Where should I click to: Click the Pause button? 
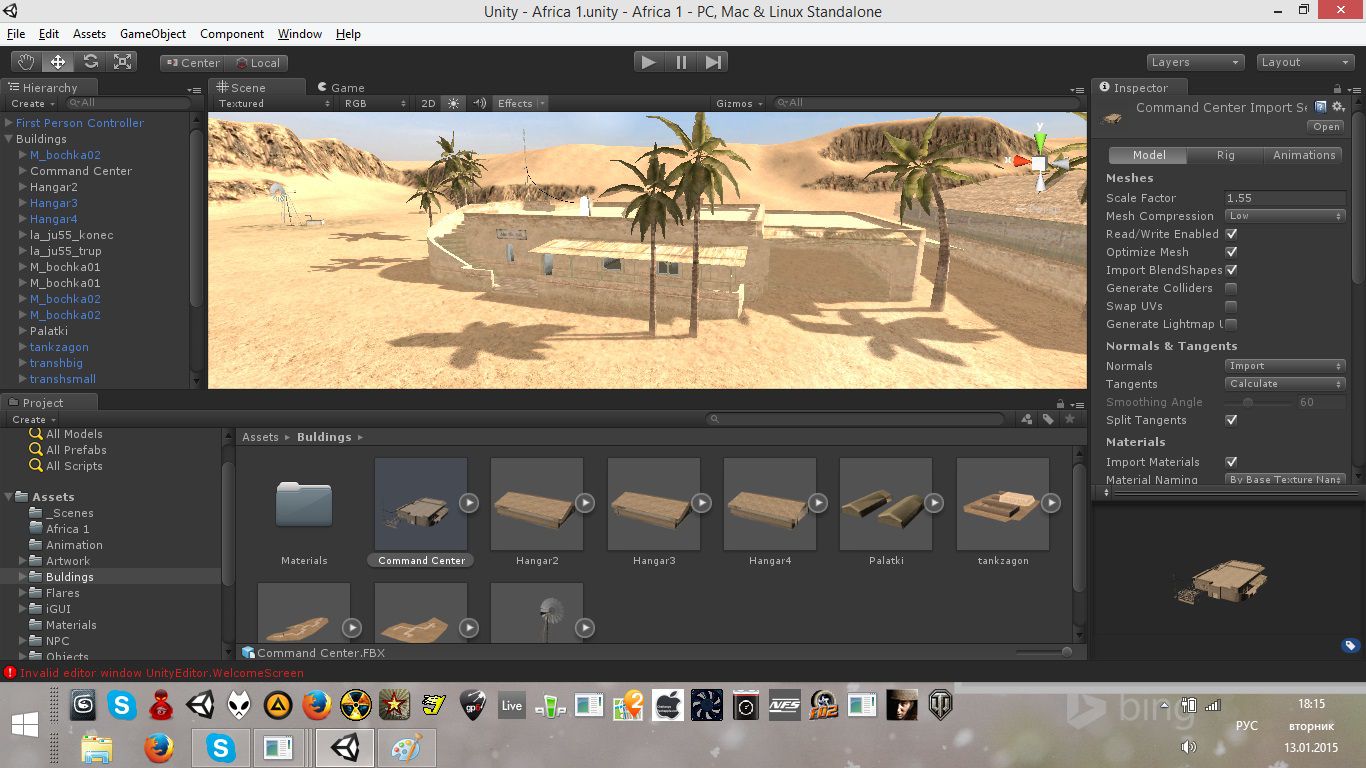[681, 62]
